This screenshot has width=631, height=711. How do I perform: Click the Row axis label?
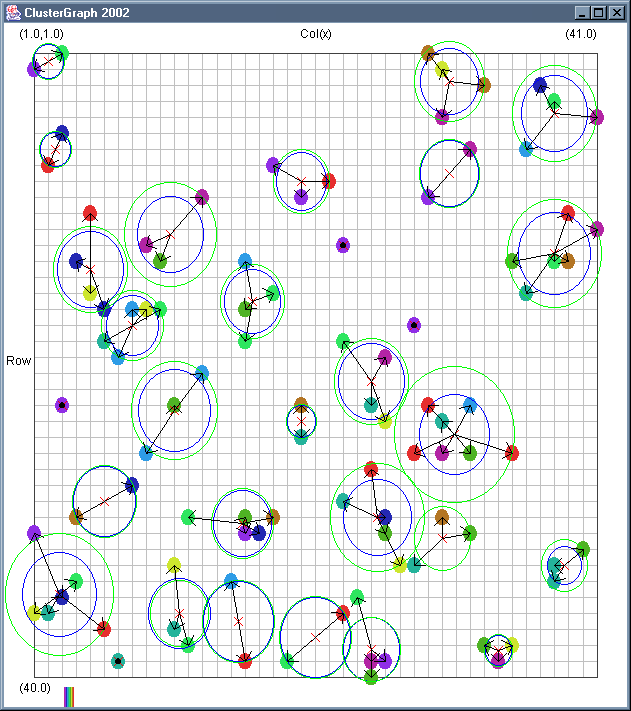click(19, 360)
